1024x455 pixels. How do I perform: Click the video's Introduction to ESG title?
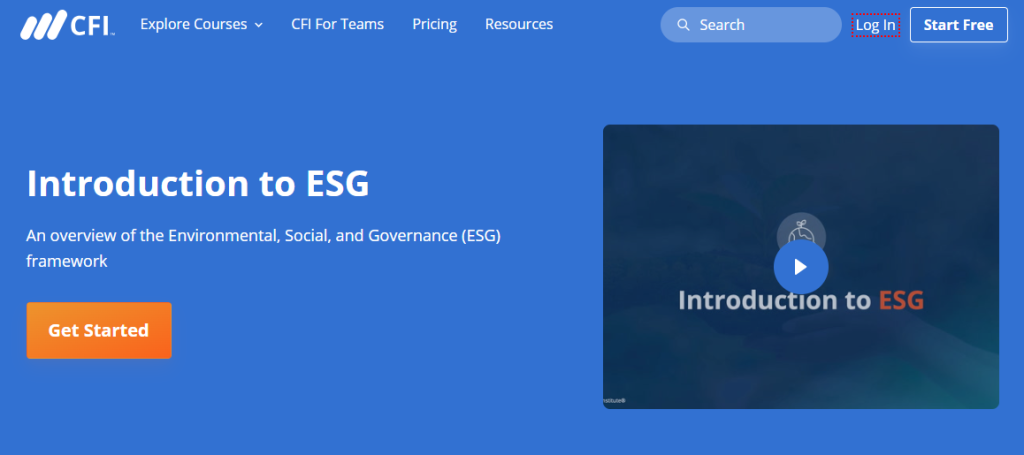pyautogui.click(x=775, y=300)
